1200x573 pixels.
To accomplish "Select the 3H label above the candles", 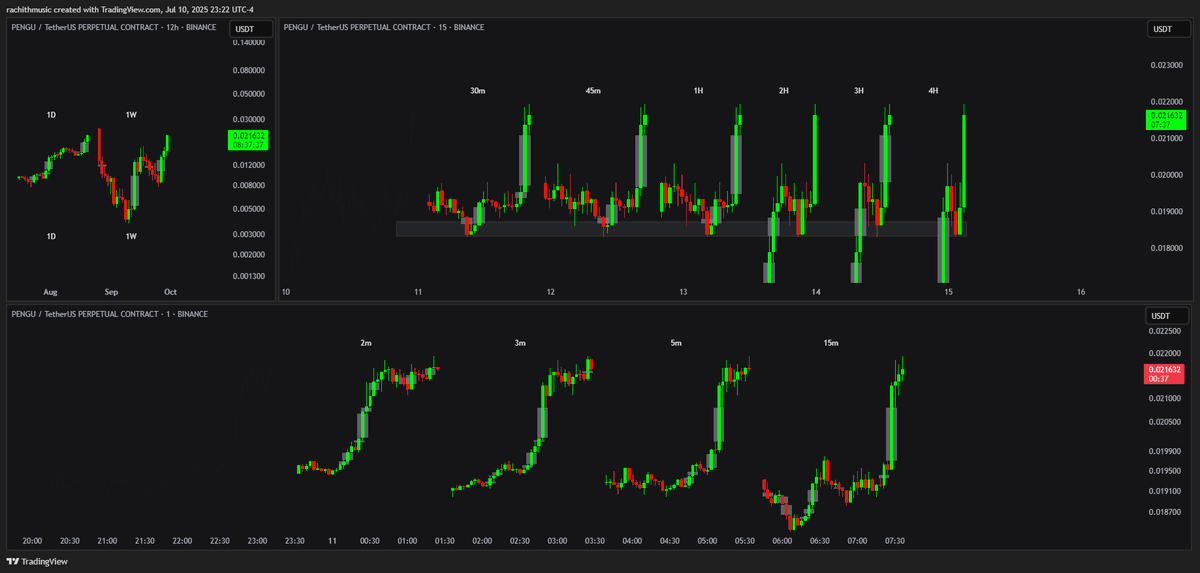I will click(859, 91).
